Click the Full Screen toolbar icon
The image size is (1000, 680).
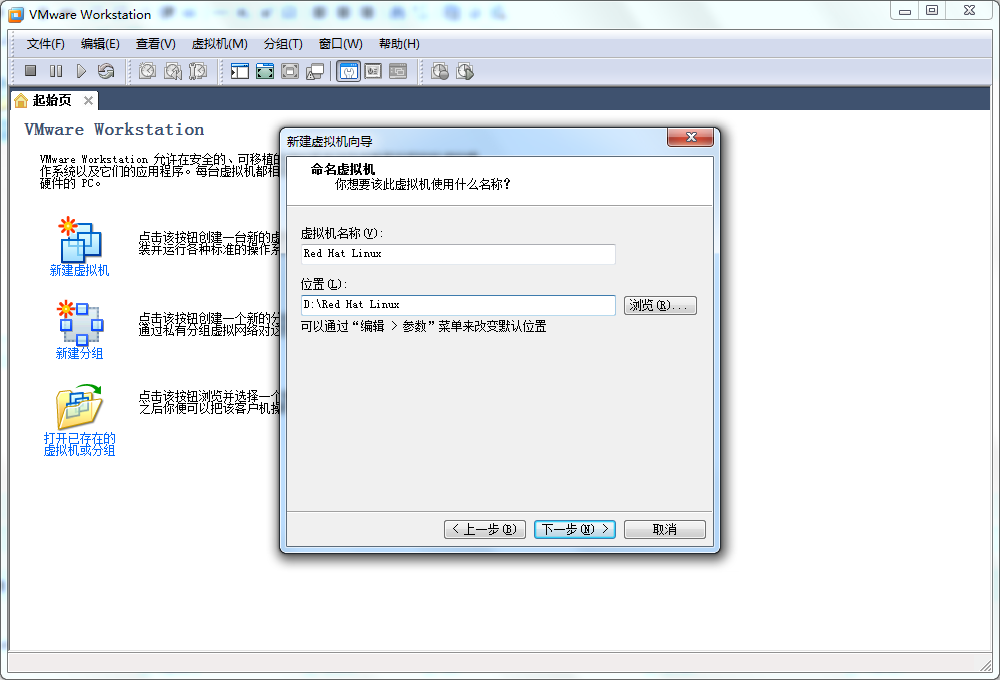pos(265,71)
